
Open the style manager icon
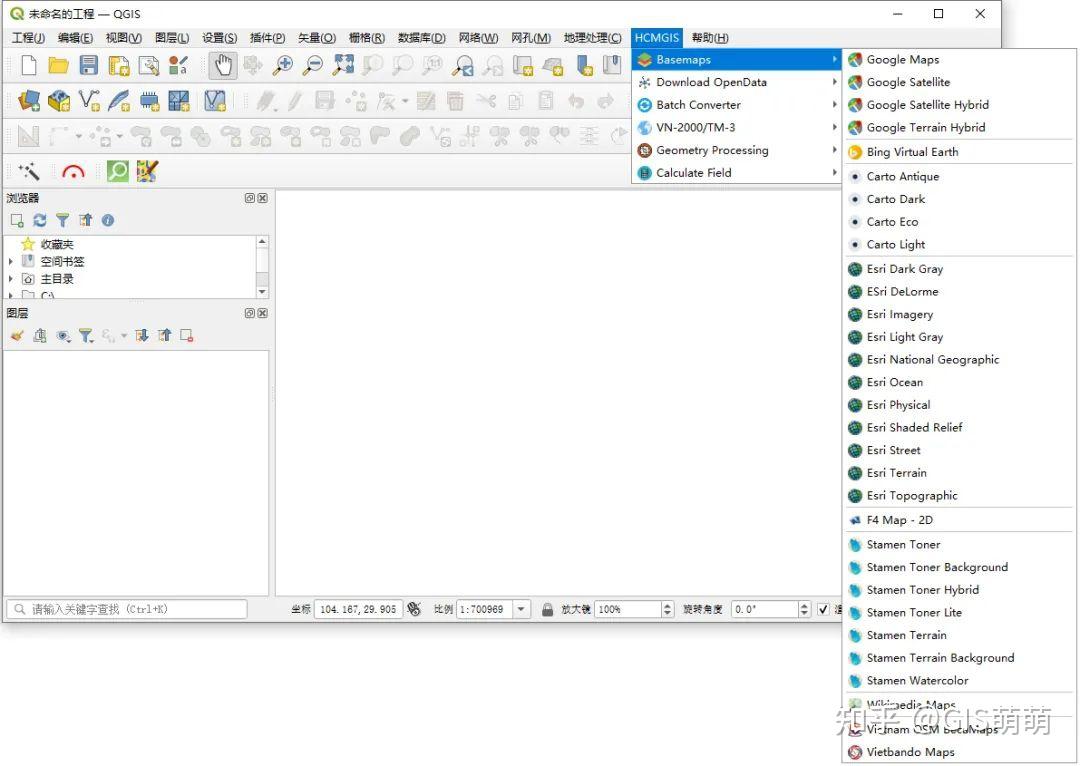tap(178, 65)
